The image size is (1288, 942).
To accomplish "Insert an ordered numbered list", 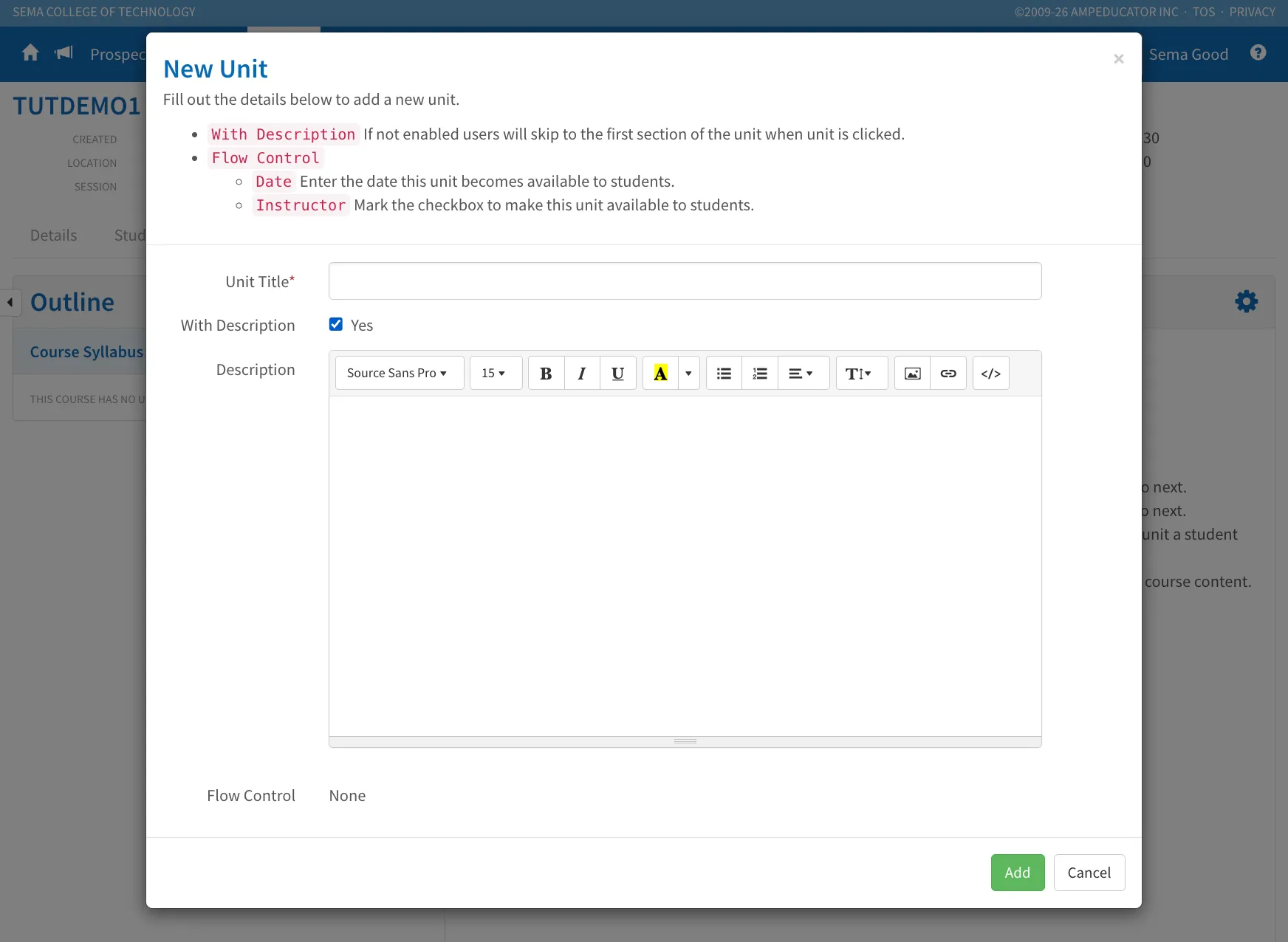I will point(760,373).
